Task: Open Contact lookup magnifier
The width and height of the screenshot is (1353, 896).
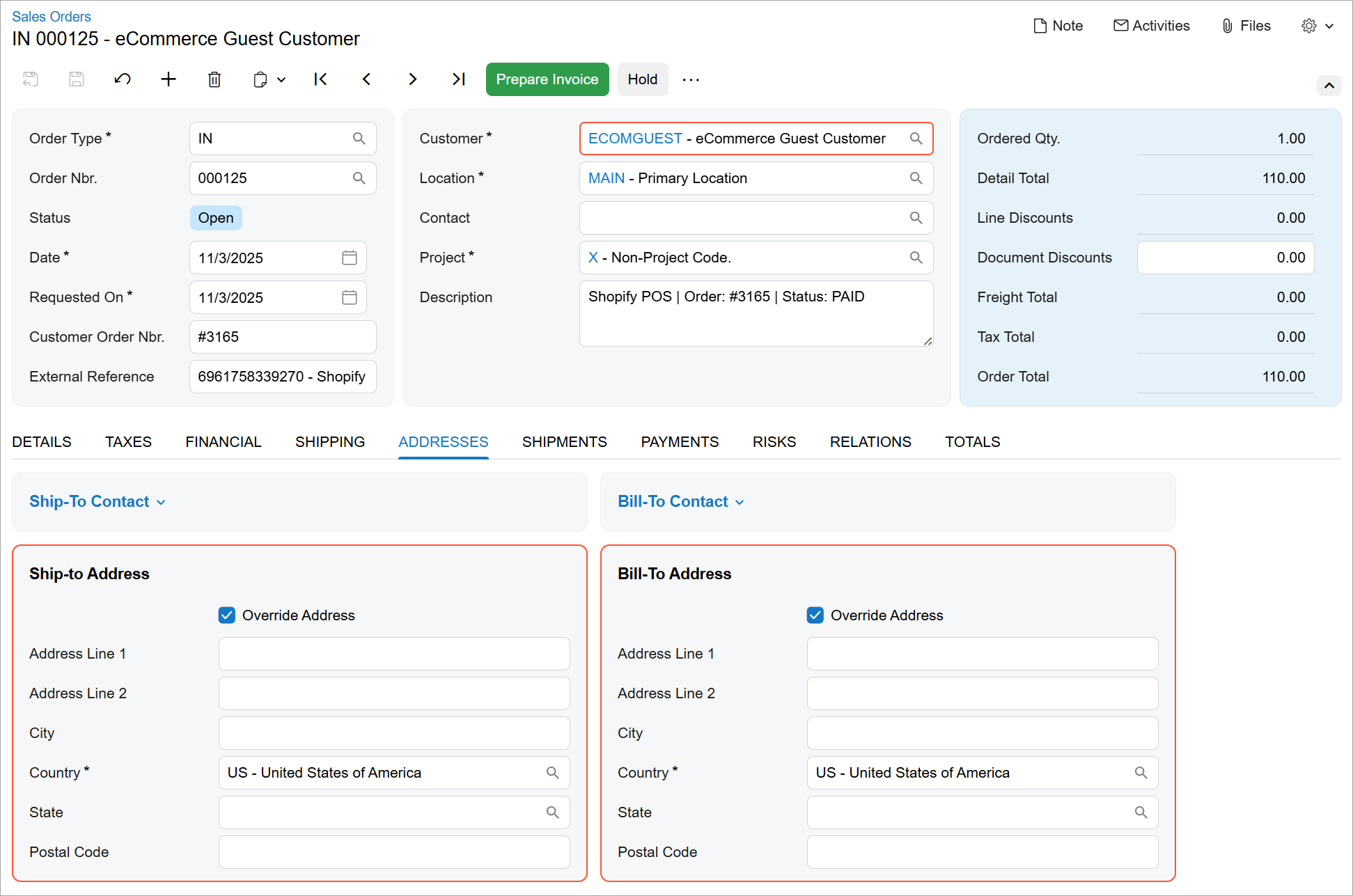Action: click(916, 218)
